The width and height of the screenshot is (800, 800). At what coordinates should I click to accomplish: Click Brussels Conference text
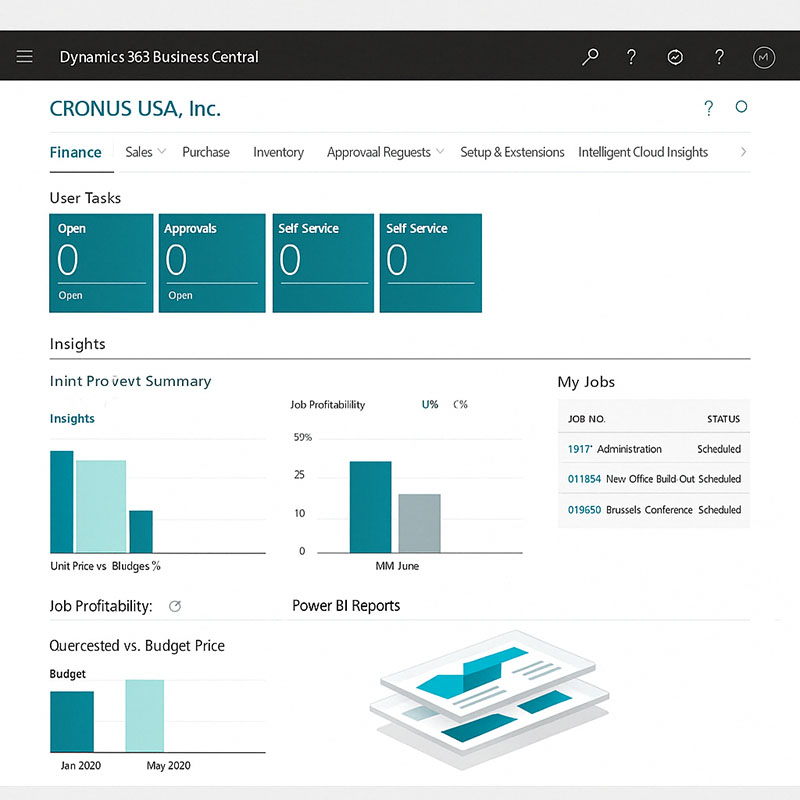[649, 510]
